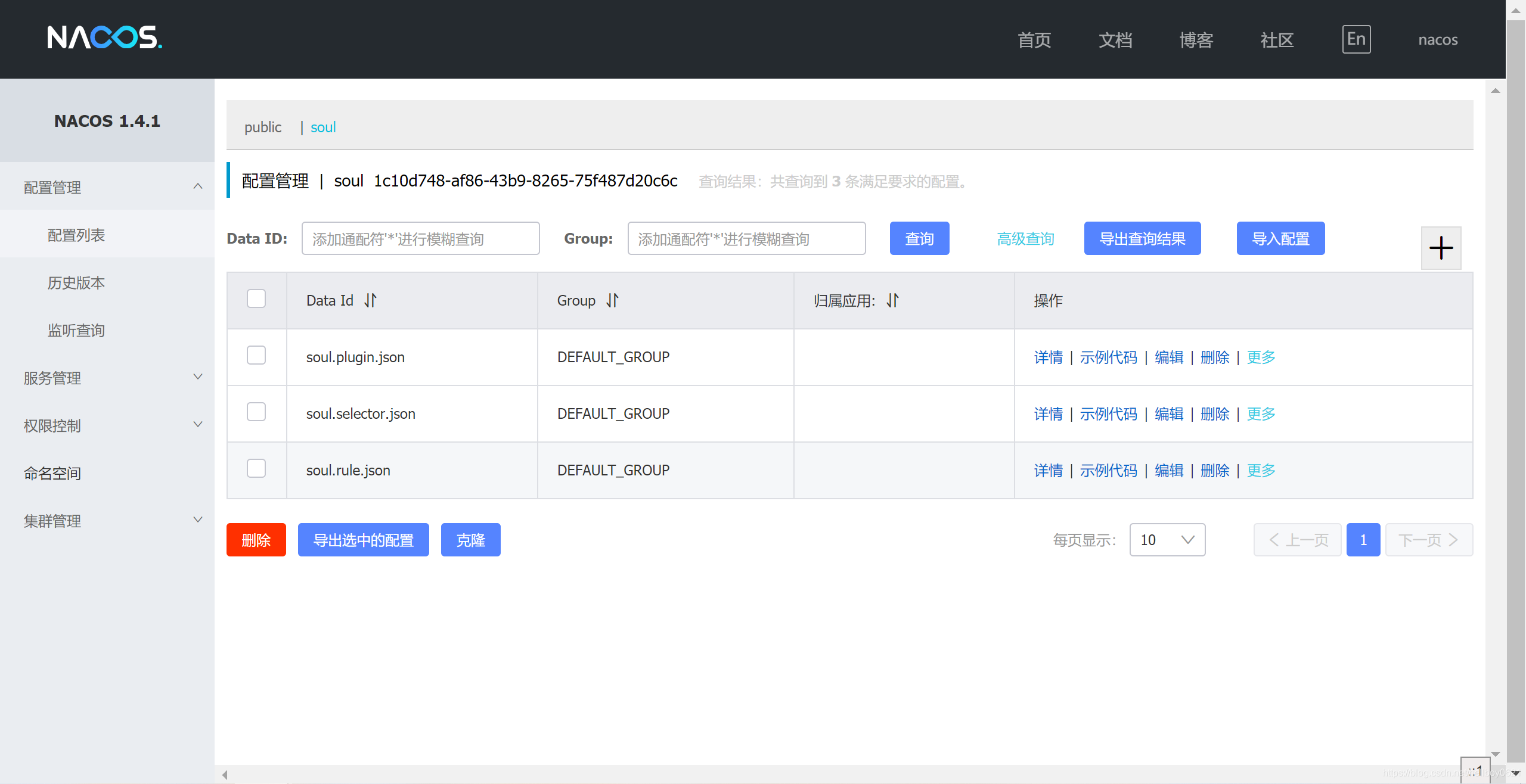This screenshot has height=784, width=1526.
Task: Focus the Data ID search field
Action: tap(420, 239)
